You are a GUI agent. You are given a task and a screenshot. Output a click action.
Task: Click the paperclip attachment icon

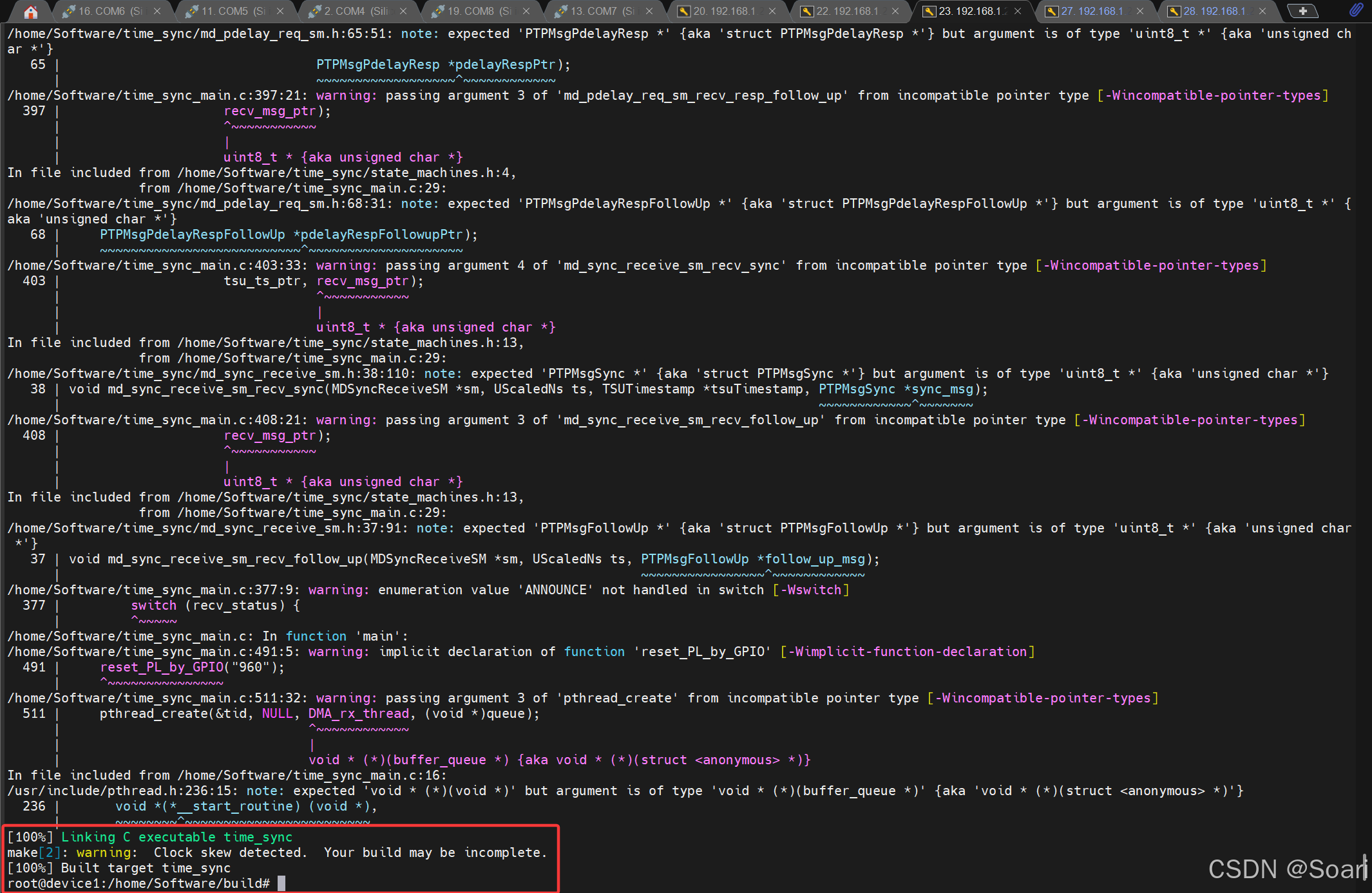[x=1356, y=10]
